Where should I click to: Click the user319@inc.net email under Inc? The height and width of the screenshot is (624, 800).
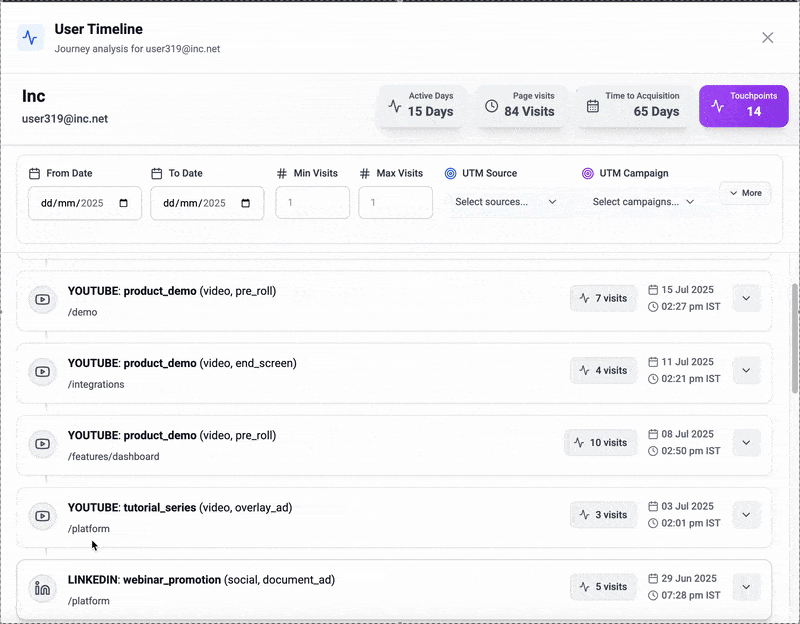tap(65, 119)
